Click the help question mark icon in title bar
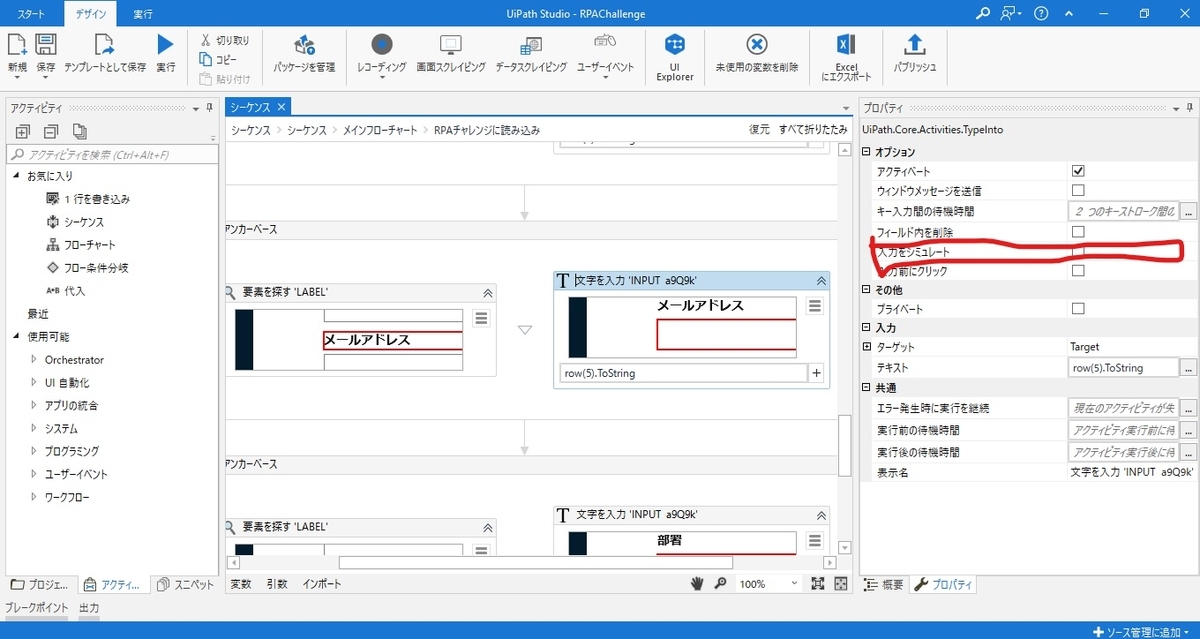Image resolution: width=1200 pixels, height=639 pixels. (1042, 13)
